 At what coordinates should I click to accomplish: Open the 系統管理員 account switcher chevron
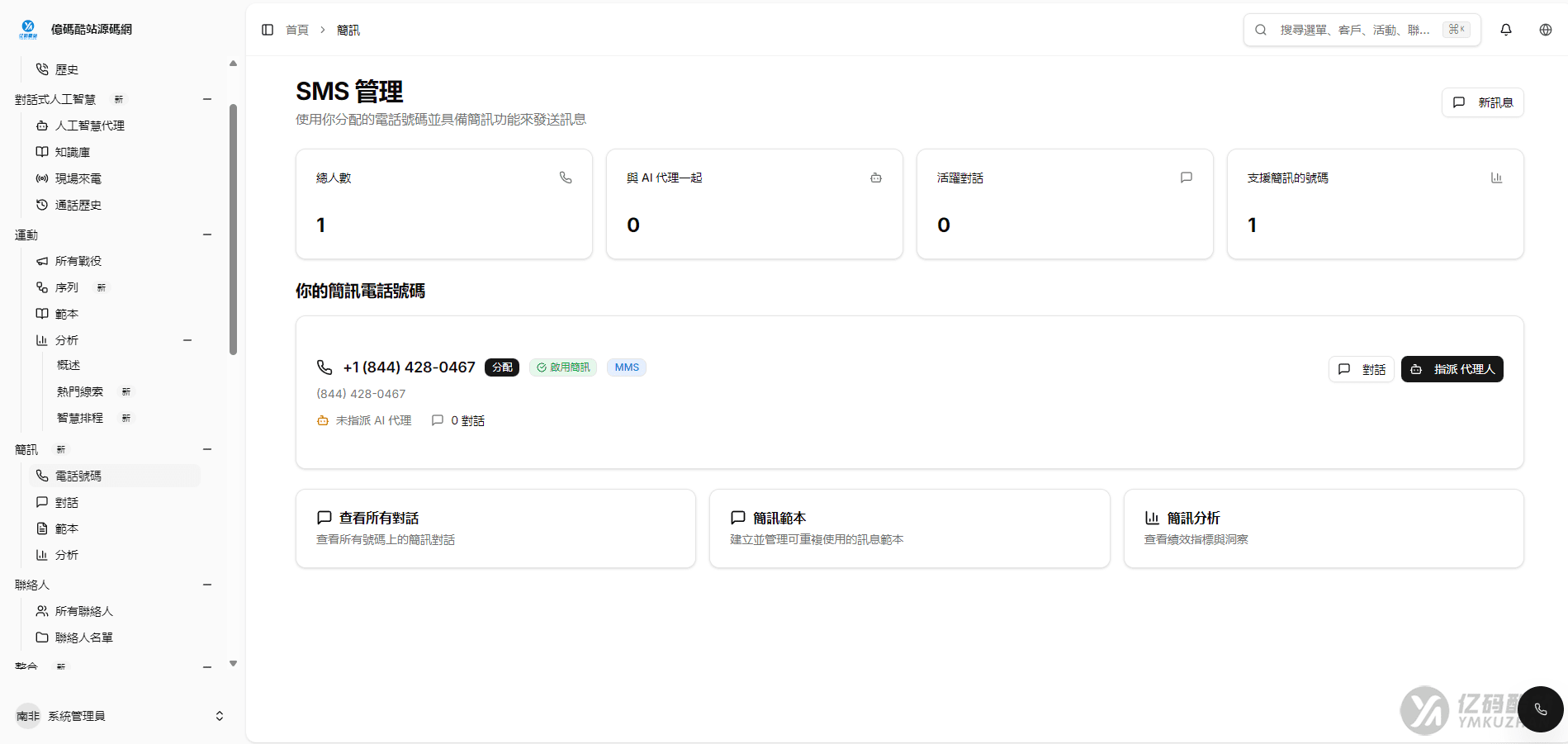tap(218, 715)
